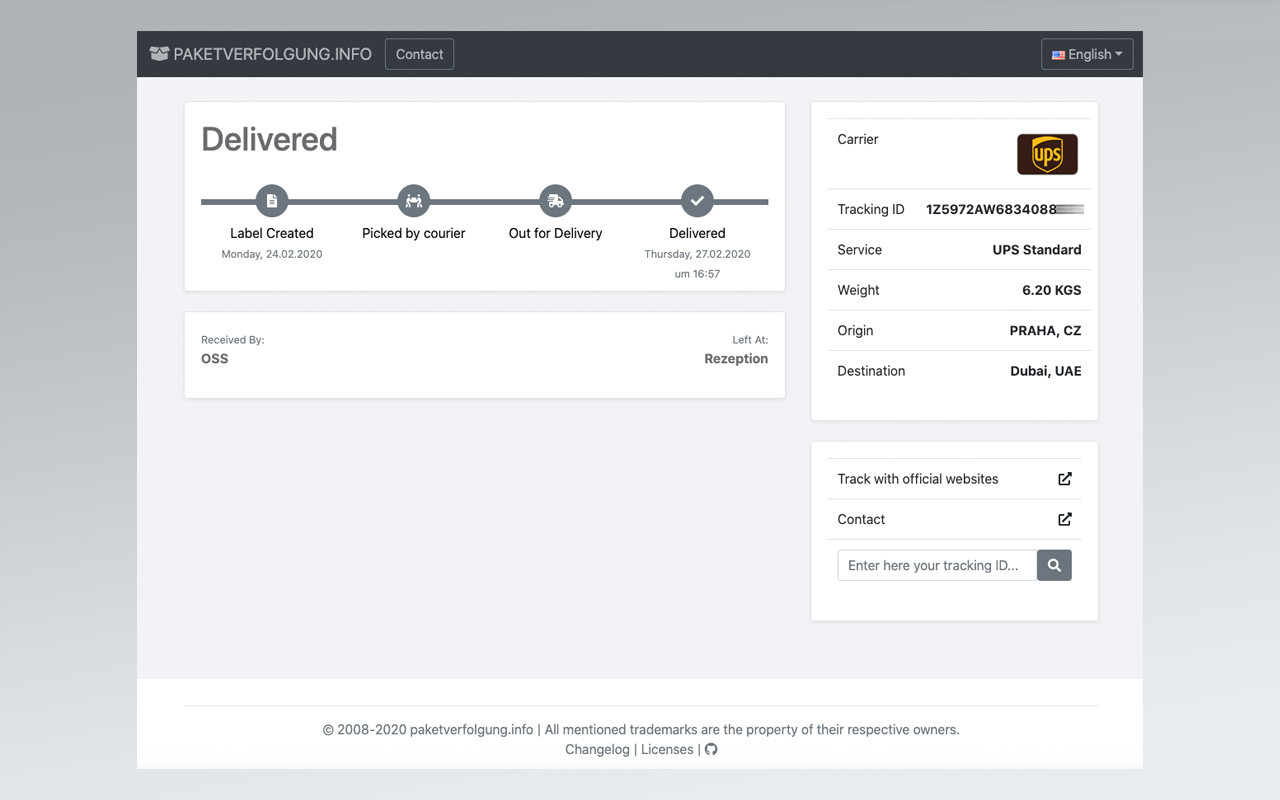Click the tracking number 1Z5972AW6834088
The image size is (1280, 800).
click(991, 209)
